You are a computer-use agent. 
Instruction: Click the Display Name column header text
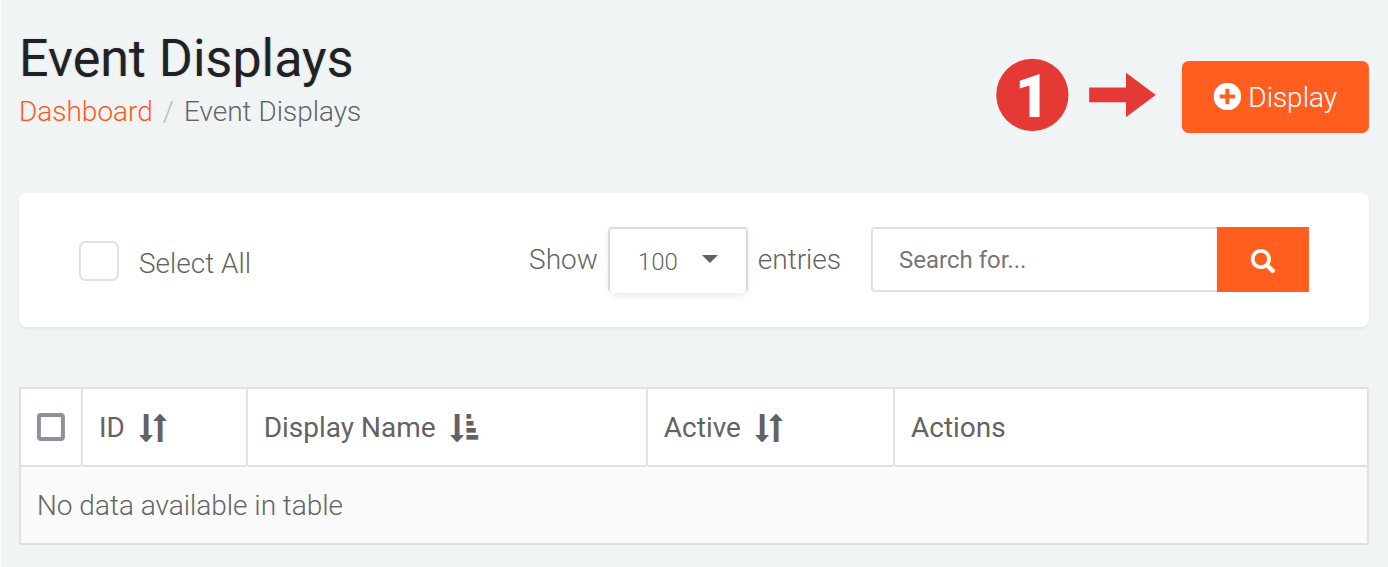click(x=349, y=428)
